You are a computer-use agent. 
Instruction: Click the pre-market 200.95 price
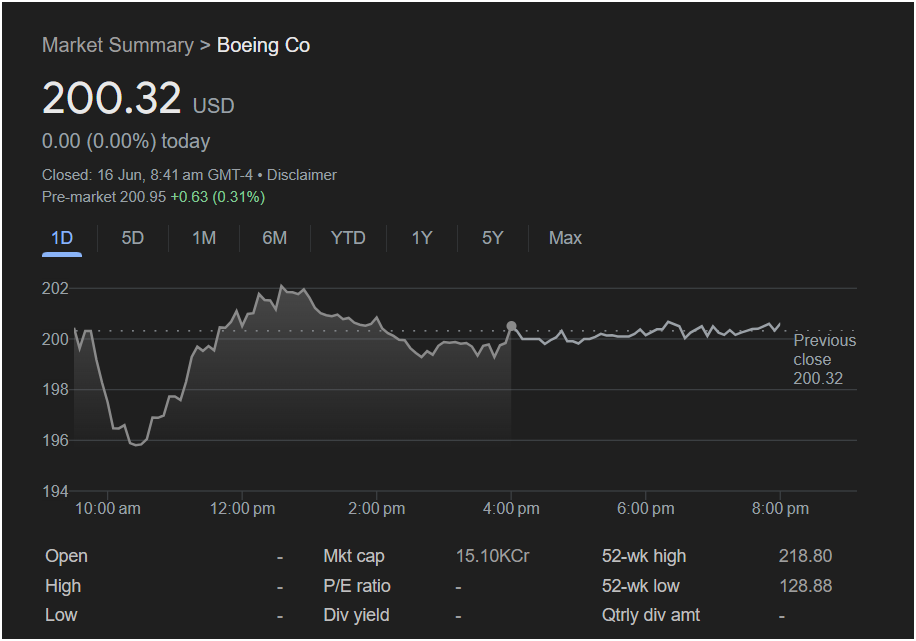(x=143, y=197)
